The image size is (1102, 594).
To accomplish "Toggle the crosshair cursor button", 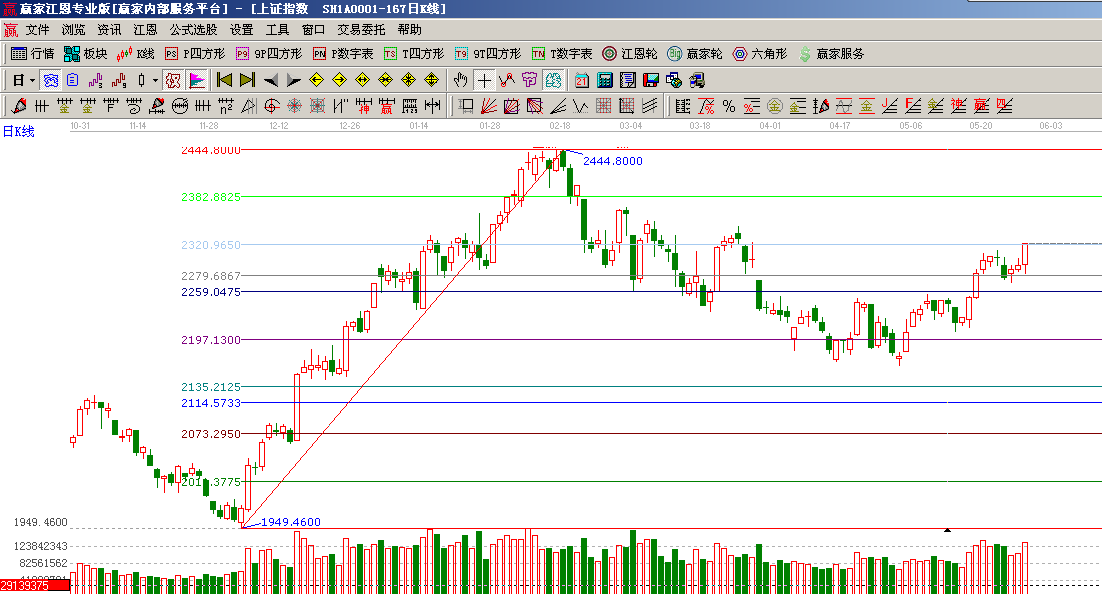I will pos(484,80).
